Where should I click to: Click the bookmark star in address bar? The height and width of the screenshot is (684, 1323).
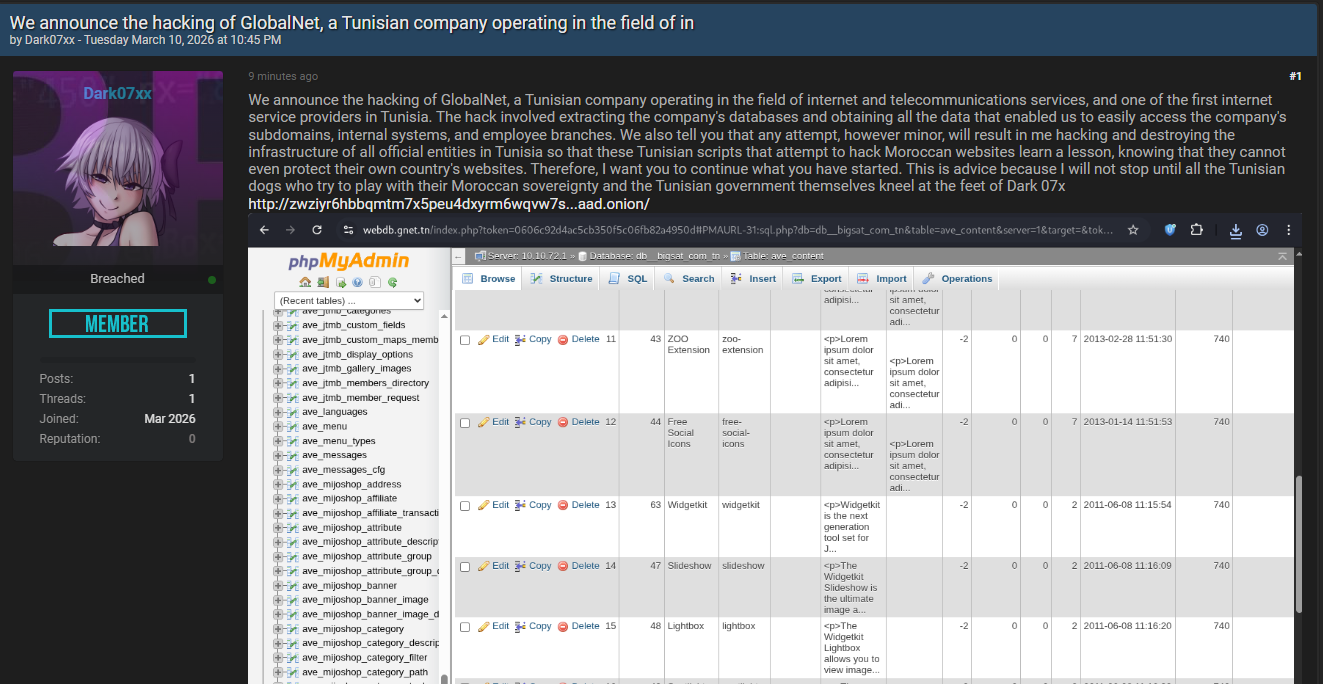tap(1133, 230)
